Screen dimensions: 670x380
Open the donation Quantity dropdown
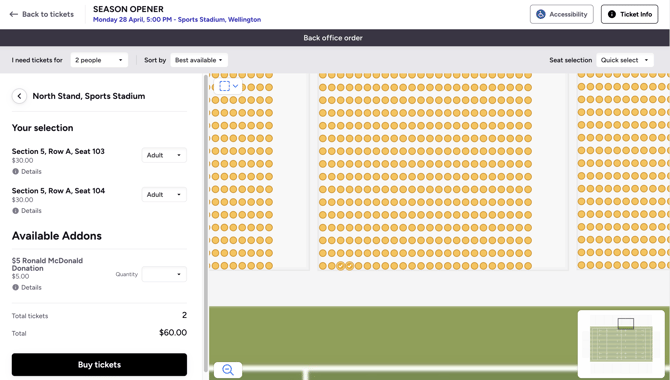pyautogui.click(x=164, y=274)
